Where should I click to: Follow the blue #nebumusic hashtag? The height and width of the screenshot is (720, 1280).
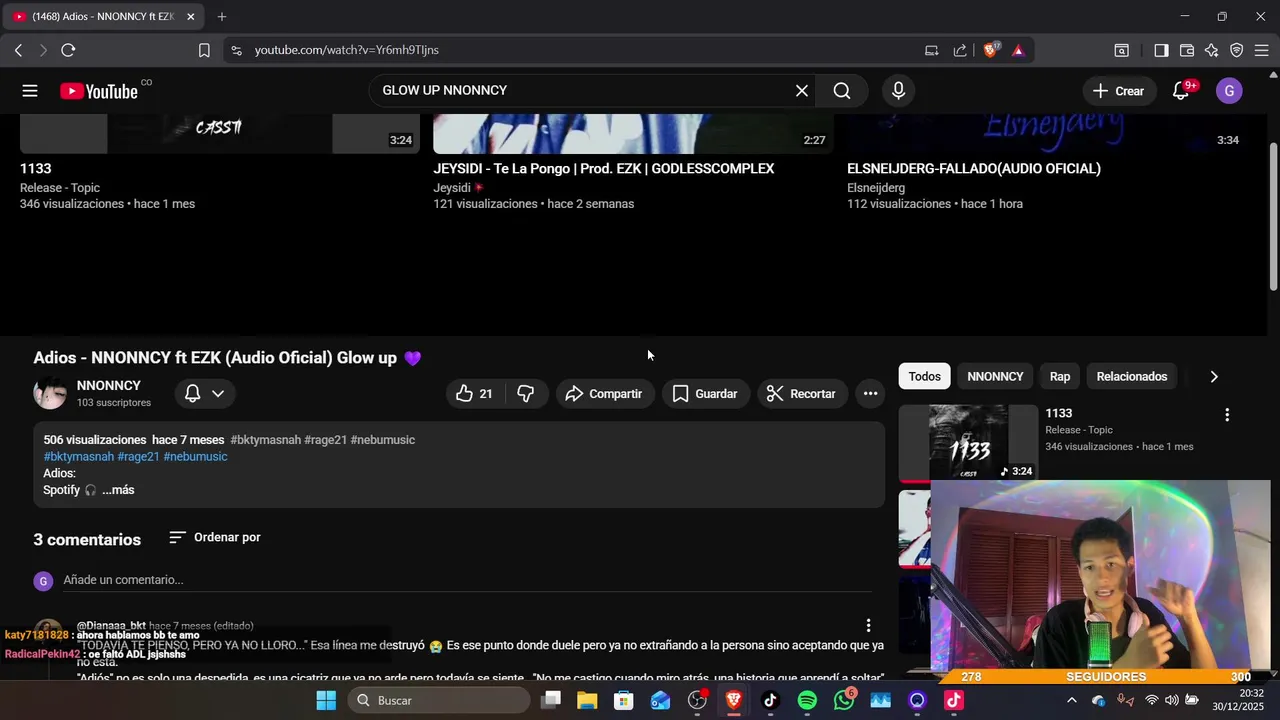tap(195, 456)
